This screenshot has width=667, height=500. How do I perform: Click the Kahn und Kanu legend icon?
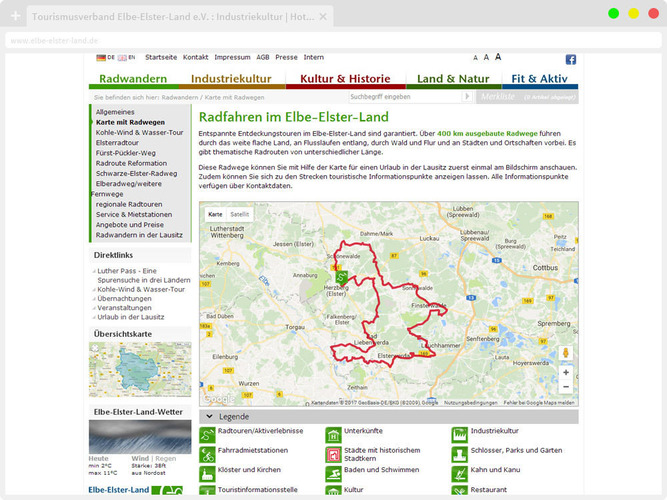(459, 474)
